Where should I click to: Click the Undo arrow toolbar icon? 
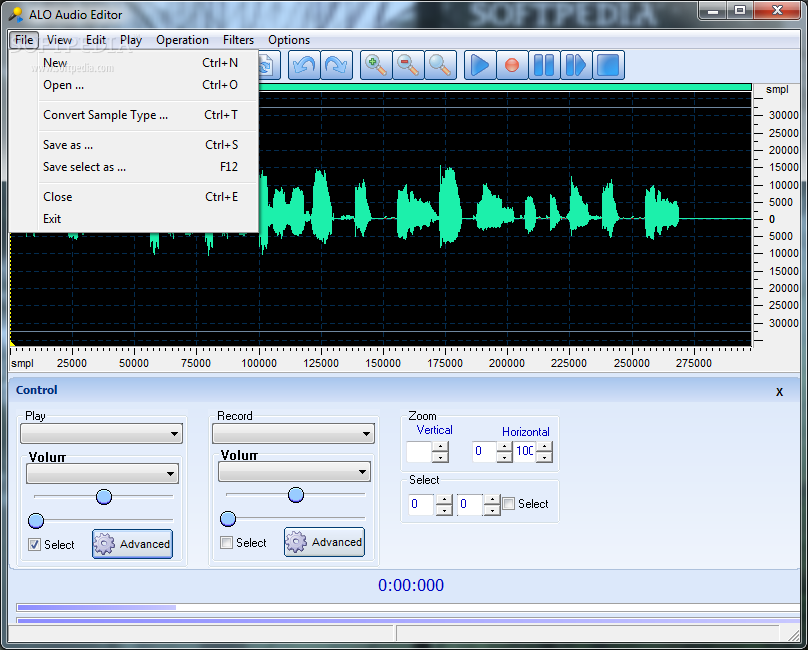(x=304, y=66)
